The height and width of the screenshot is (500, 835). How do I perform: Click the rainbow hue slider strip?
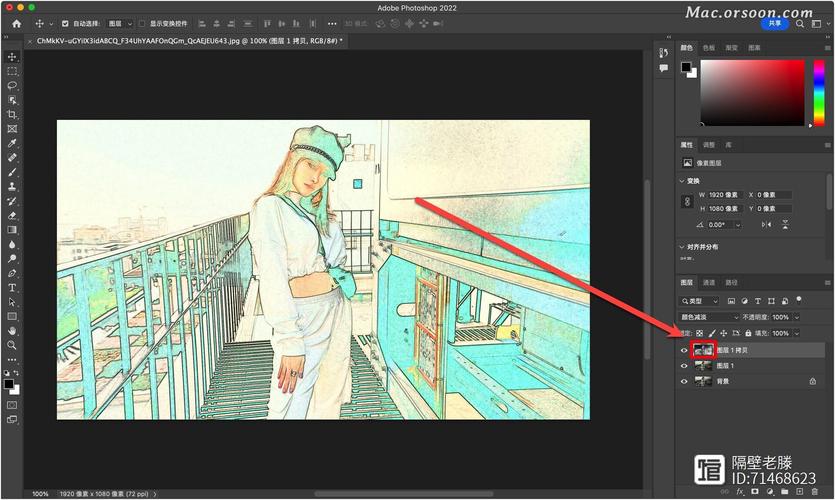pyautogui.click(x=819, y=93)
